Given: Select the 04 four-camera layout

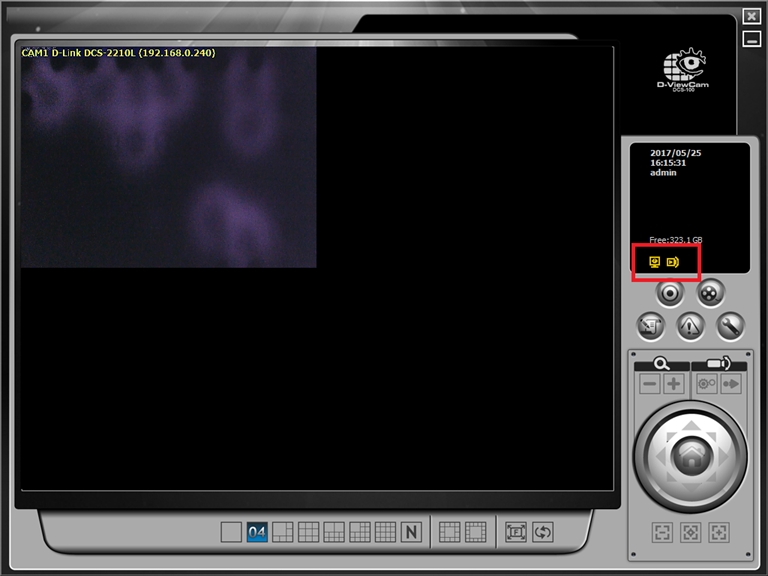Looking at the screenshot, I should pos(257,532).
